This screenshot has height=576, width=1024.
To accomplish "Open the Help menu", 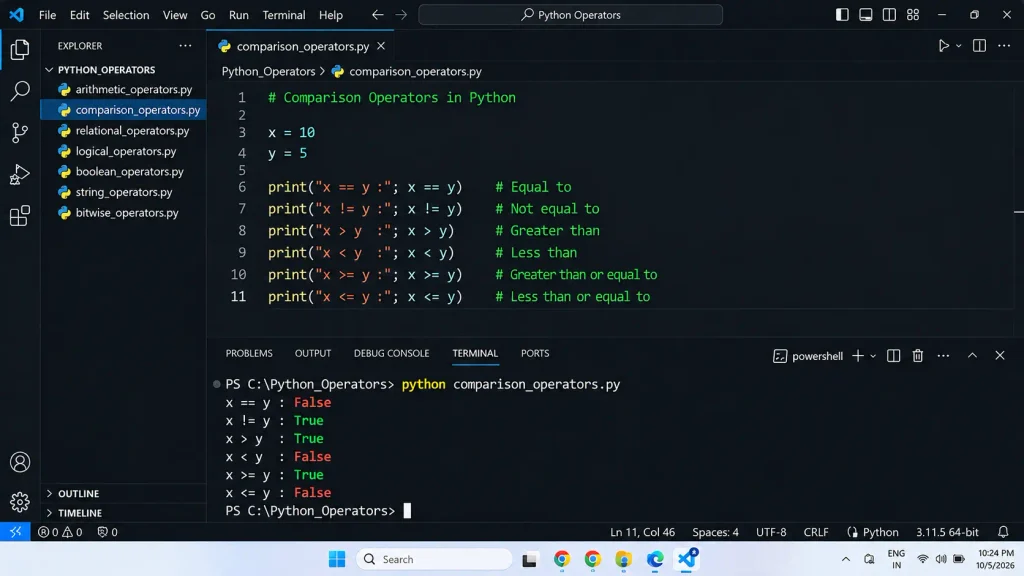I will (x=330, y=14).
